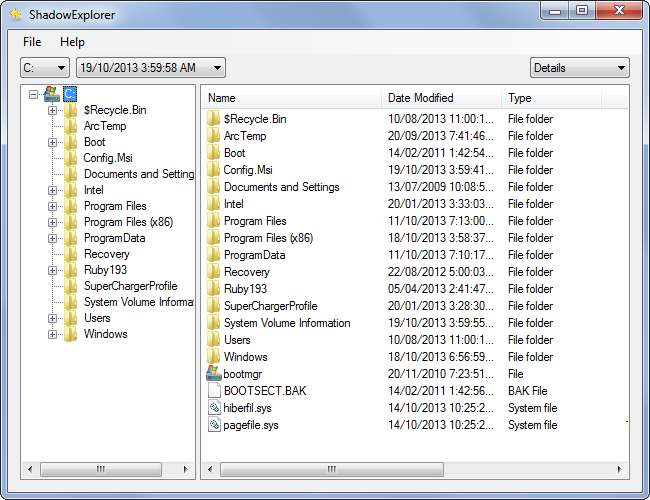Click the SuperChargerProfile folder icon in tree
The height and width of the screenshot is (500, 650).
coord(71,286)
